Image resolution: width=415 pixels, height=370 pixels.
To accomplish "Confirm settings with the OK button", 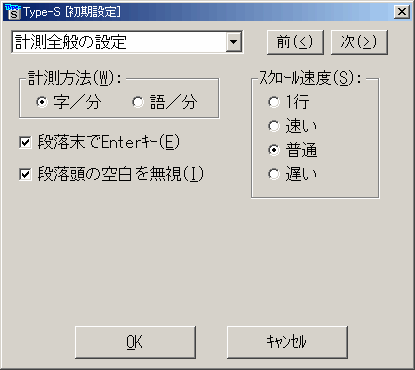I will click(135, 342).
